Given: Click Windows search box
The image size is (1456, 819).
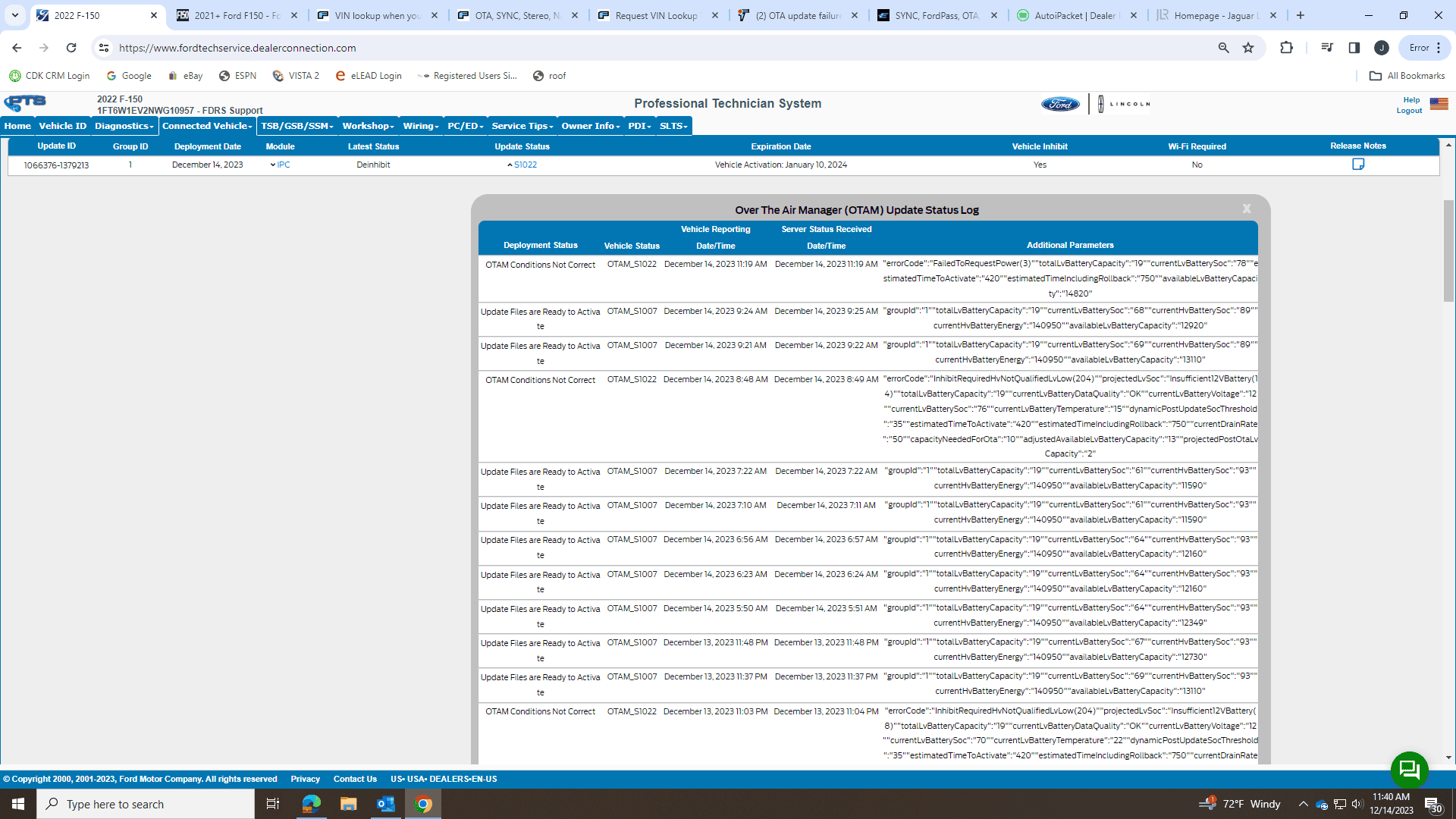Looking at the screenshot, I should coord(146,804).
